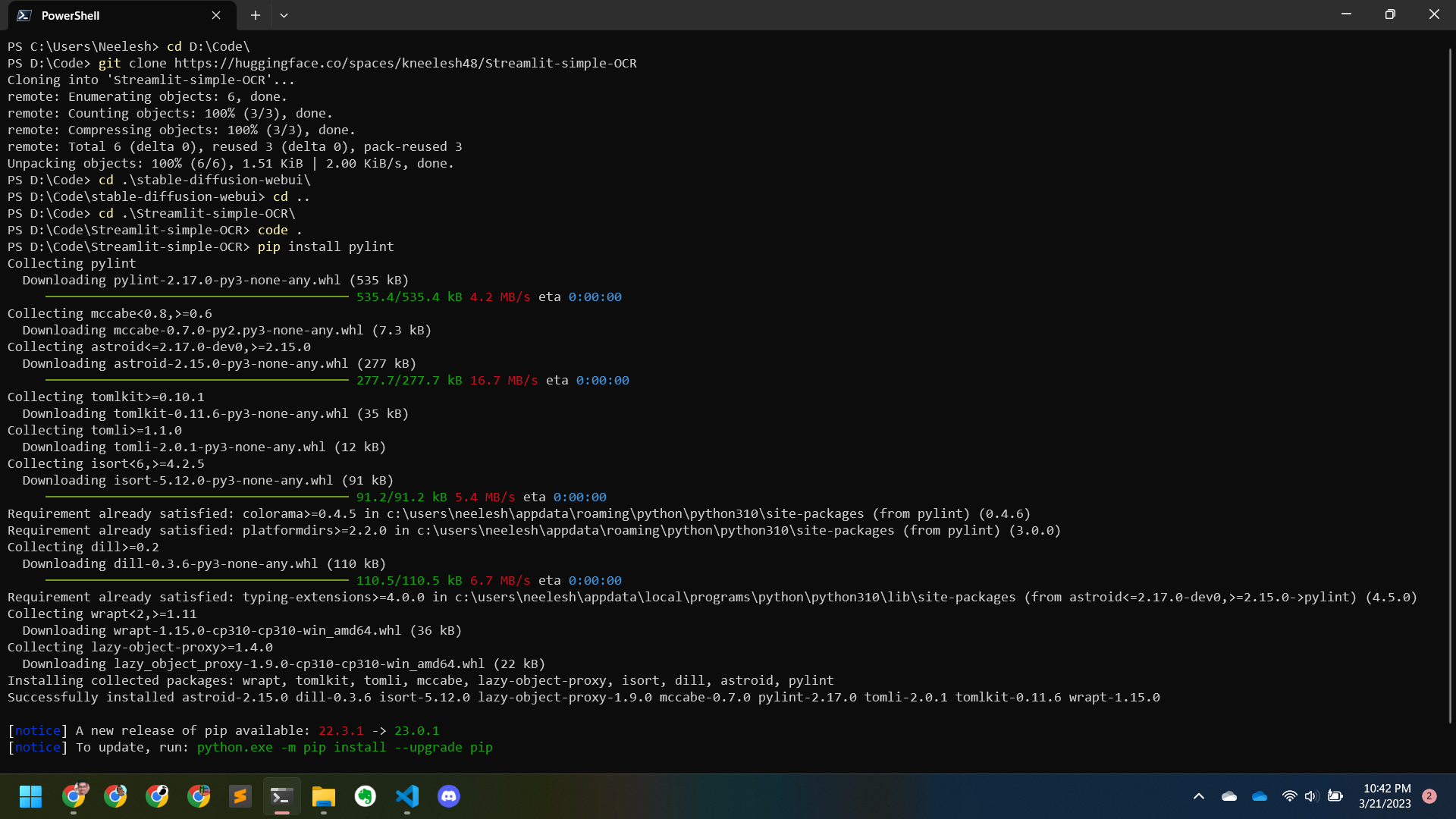Open Visual Studio Code from the taskbar
Screen dimensions: 1456x819
(407, 796)
